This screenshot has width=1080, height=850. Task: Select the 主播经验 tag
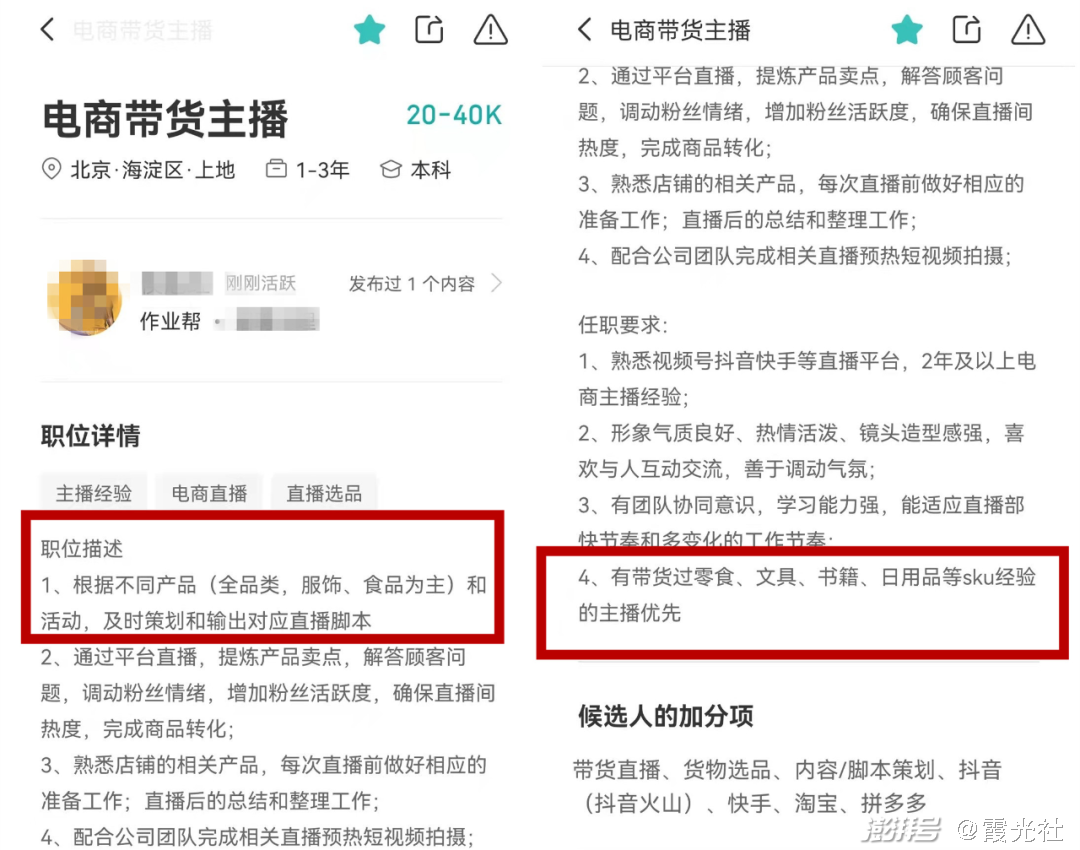(x=94, y=493)
